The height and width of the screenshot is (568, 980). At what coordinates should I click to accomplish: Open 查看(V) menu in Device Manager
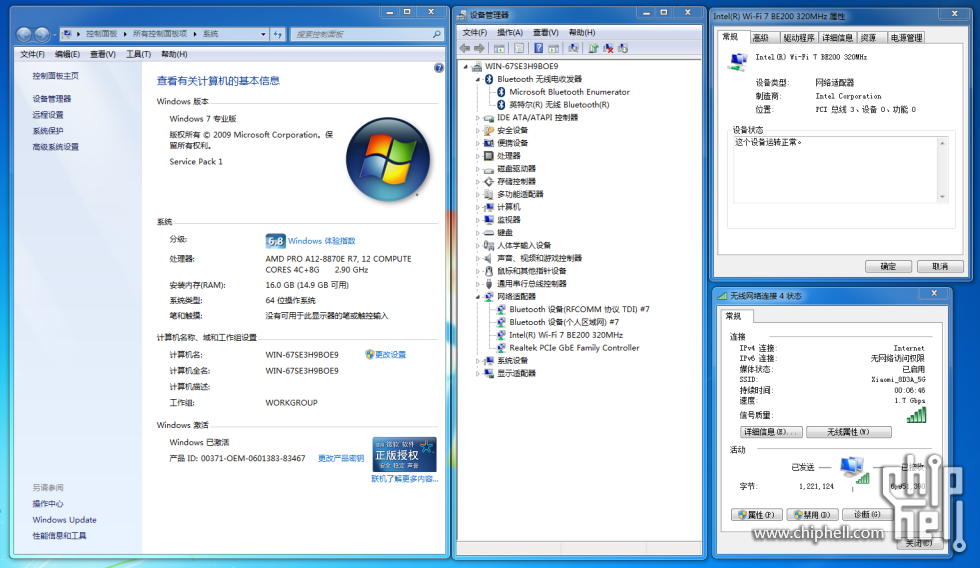pyautogui.click(x=546, y=32)
